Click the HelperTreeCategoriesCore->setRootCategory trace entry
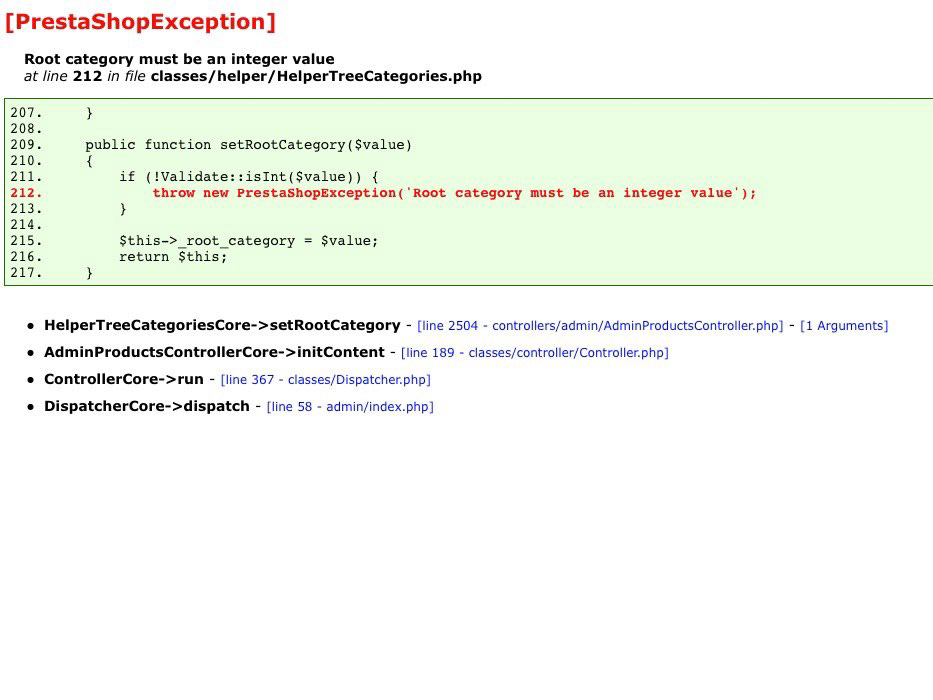The image size is (933, 700). 222,325
